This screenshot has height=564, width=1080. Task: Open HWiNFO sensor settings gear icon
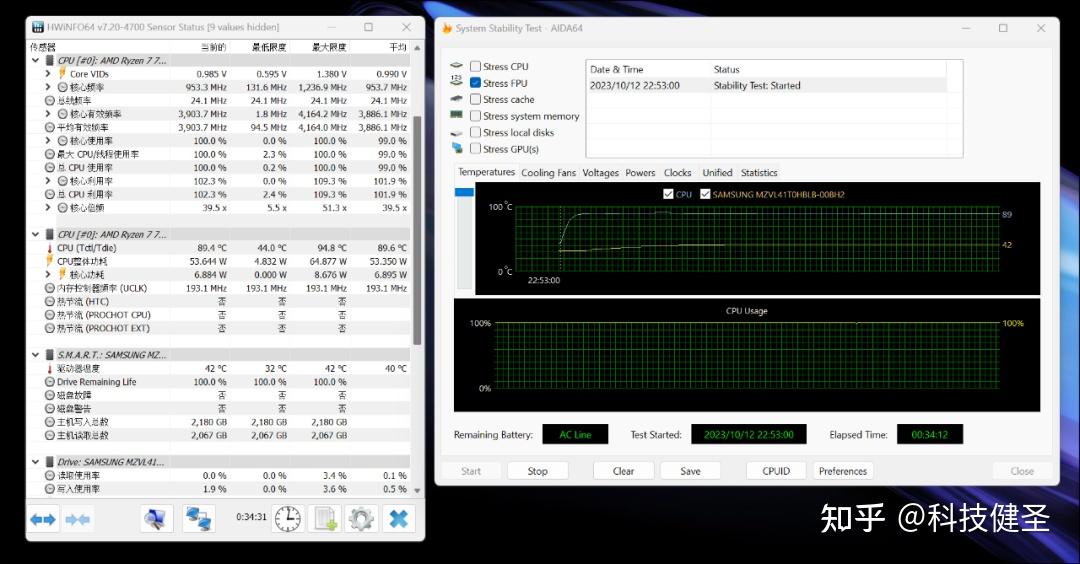point(361,519)
